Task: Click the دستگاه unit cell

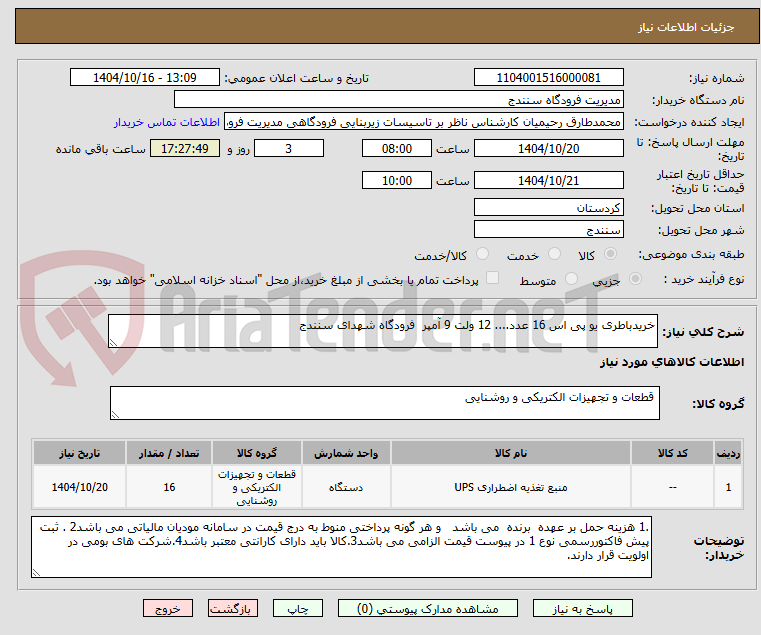Action: 346,487
